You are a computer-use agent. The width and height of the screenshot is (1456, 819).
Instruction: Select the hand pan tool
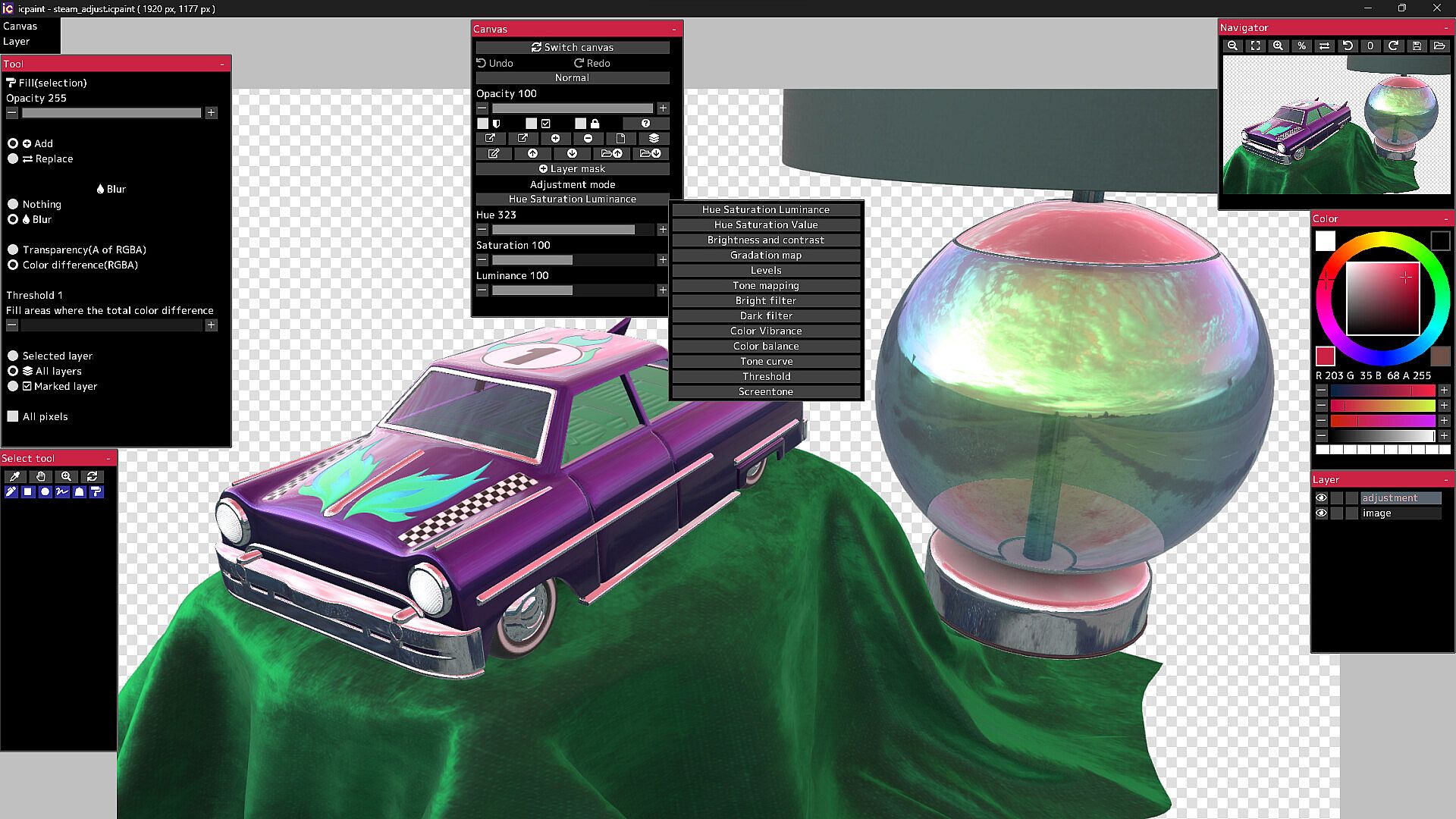[x=41, y=476]
